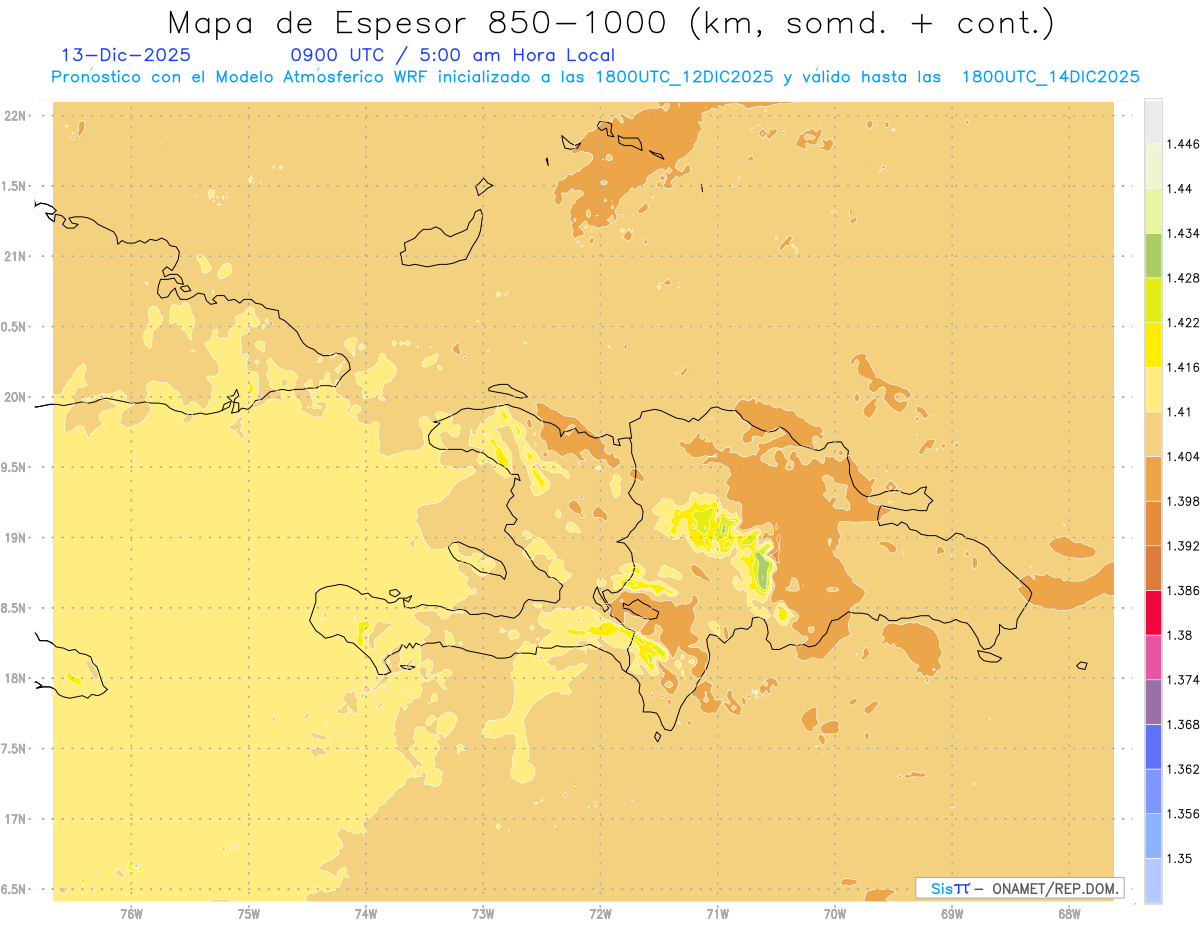Click the colorbar value '1.368'
This screenshot has width=1200, height=927.
click(x=1183, y=724)
